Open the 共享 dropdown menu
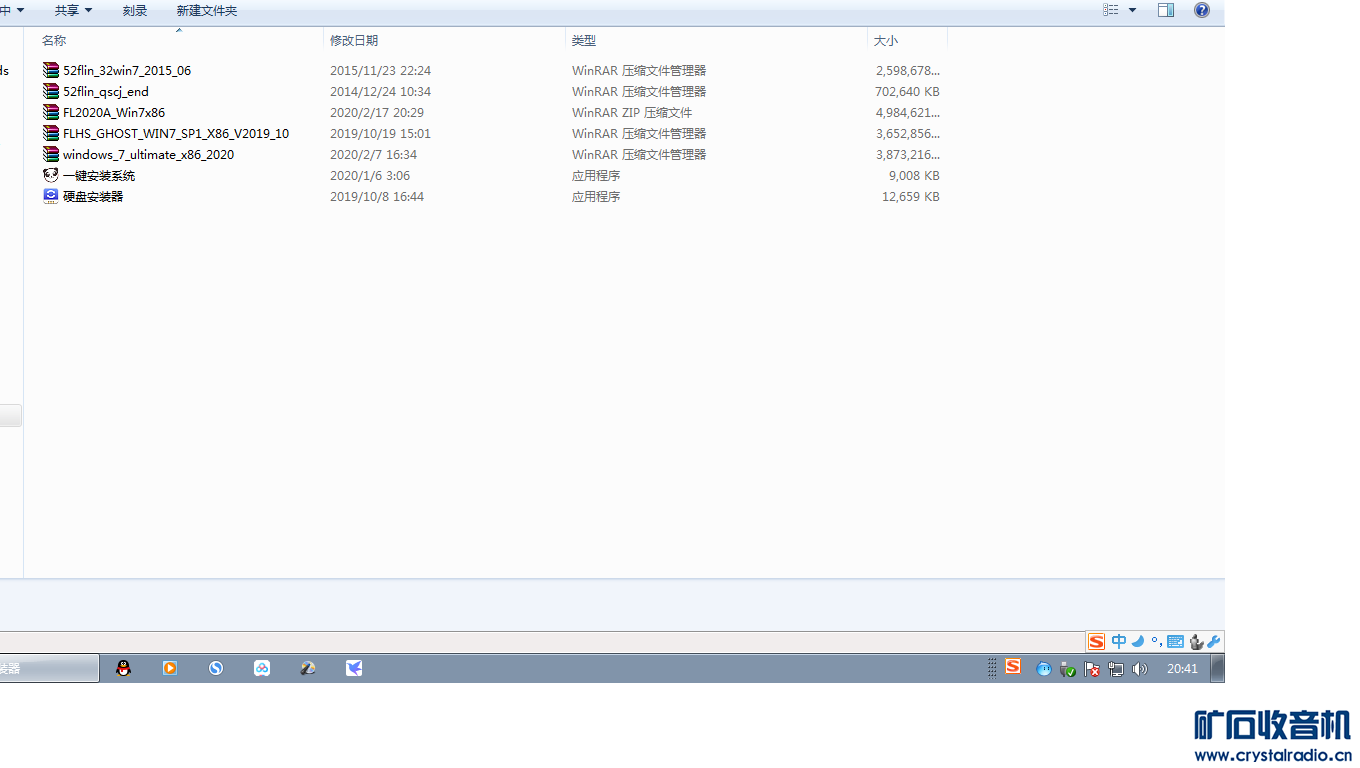The width and height of the screenshot is (1360, 768). coord(73,10)
